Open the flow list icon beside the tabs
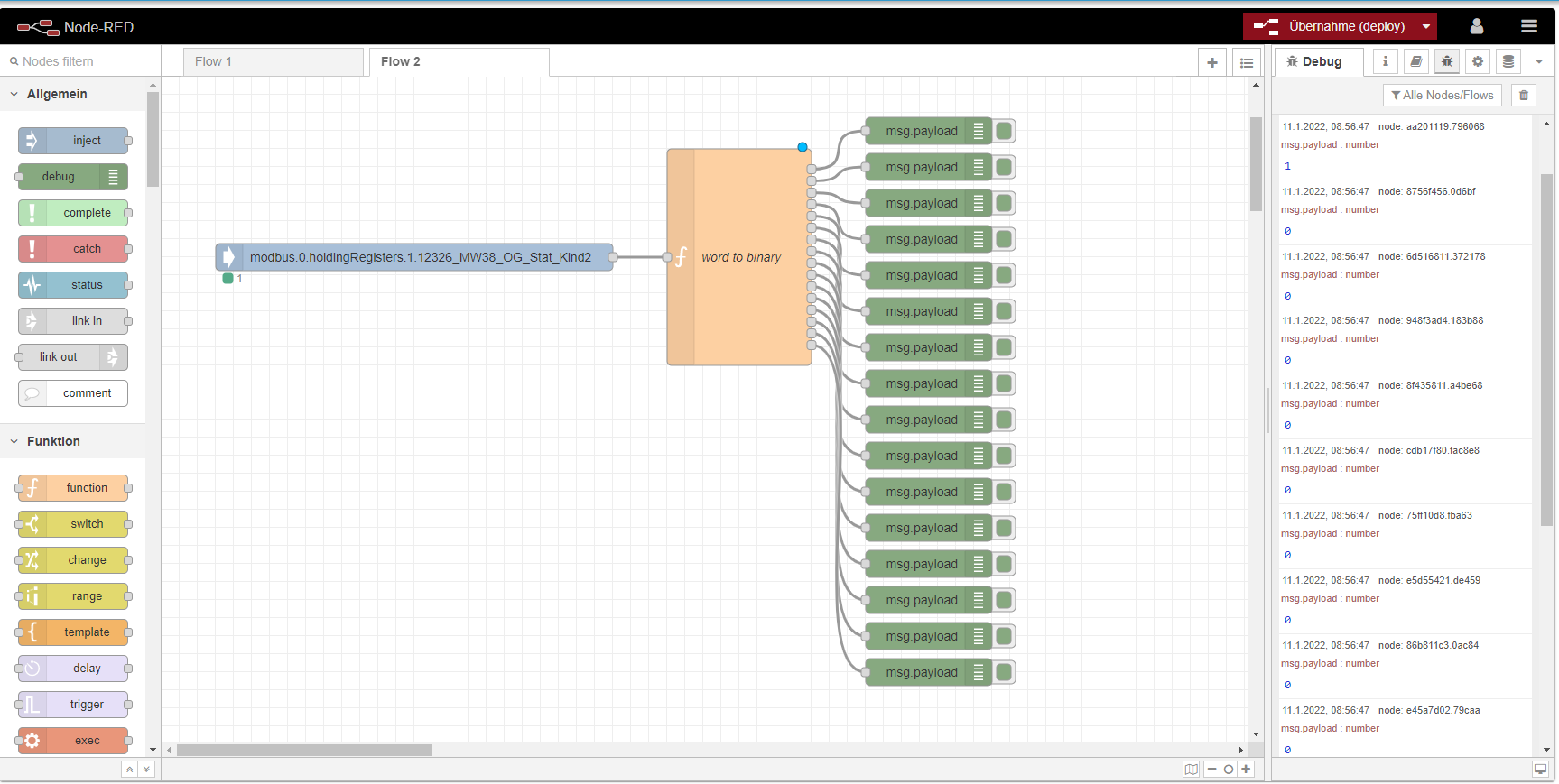 point(1247,62)
